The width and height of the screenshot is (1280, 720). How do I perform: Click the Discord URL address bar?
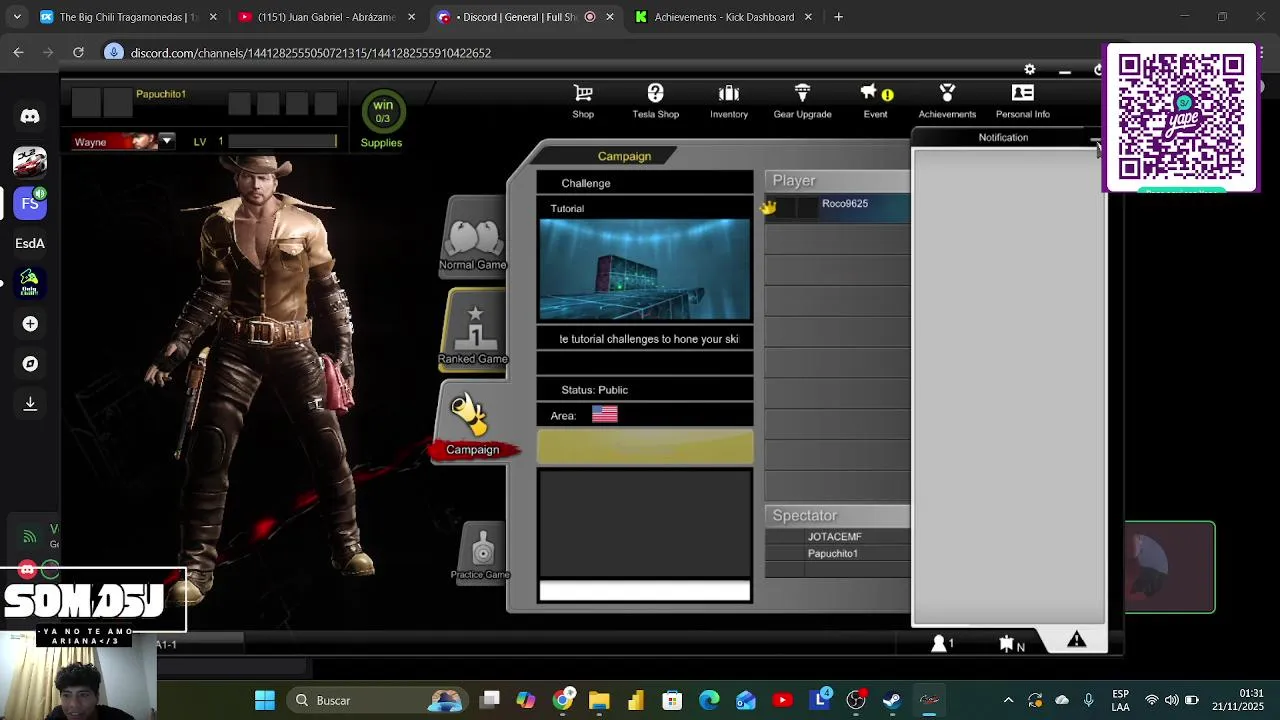click(310, 53)
